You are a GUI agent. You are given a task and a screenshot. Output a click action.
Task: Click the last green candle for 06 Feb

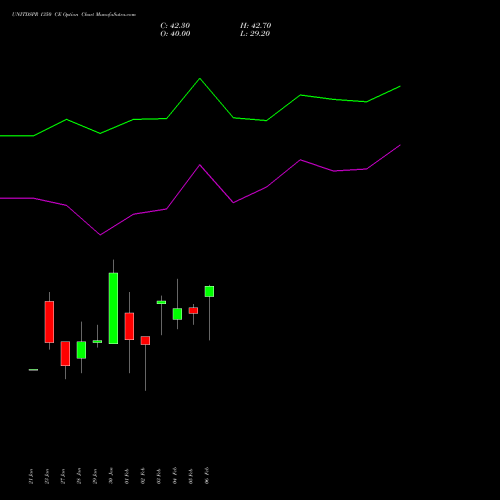pos(209,291)
